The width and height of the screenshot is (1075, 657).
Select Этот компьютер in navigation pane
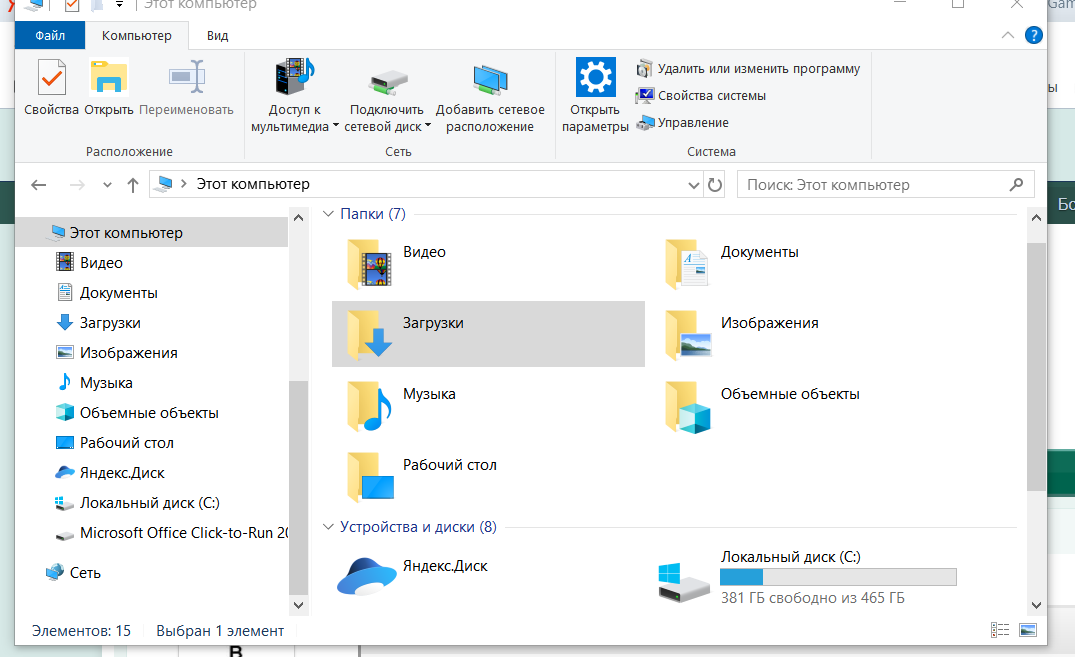click(152, 232)
